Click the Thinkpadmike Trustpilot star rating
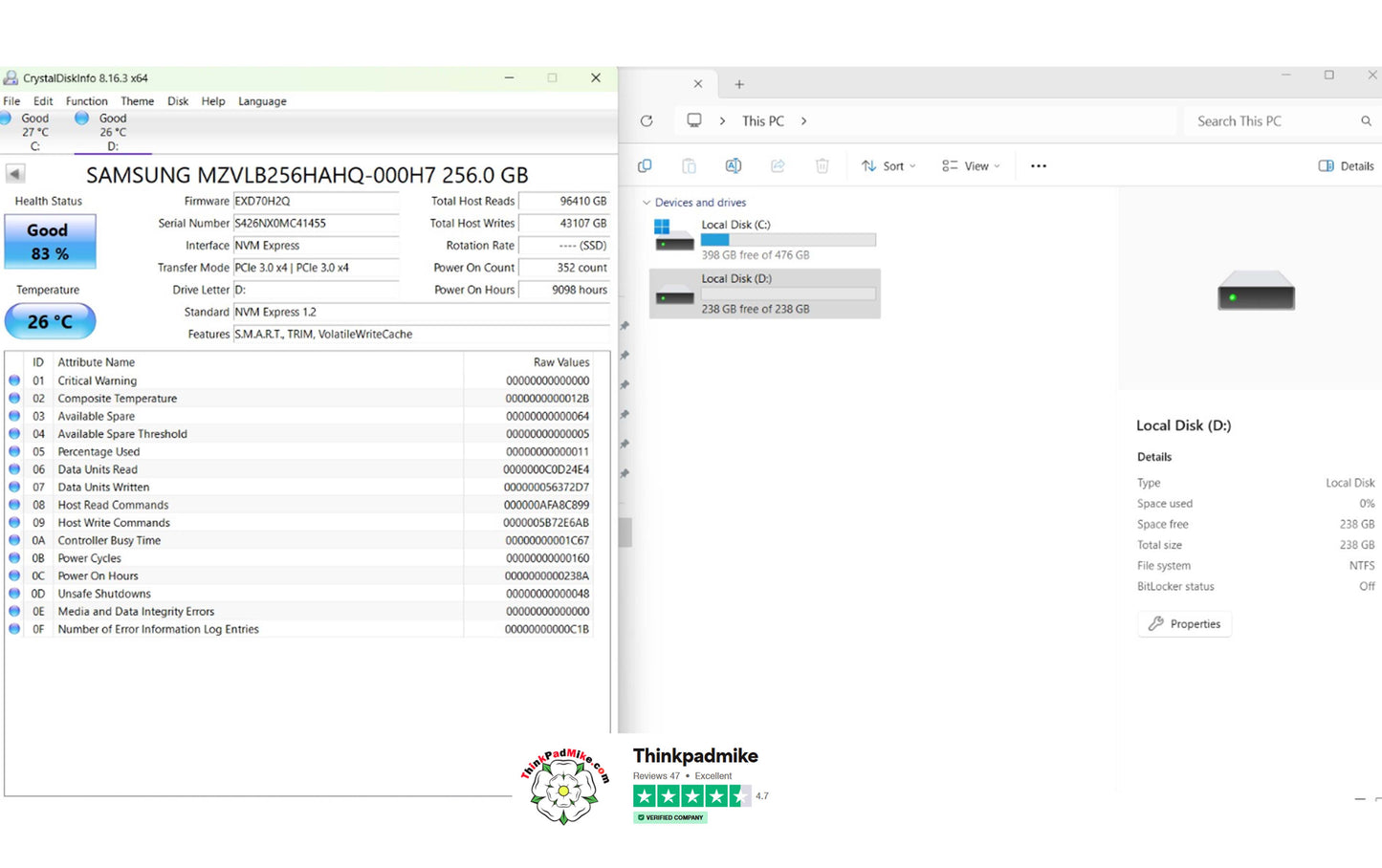Image resolution: width=1382 pixels, height=868 pixels. (x=691, y=796)
